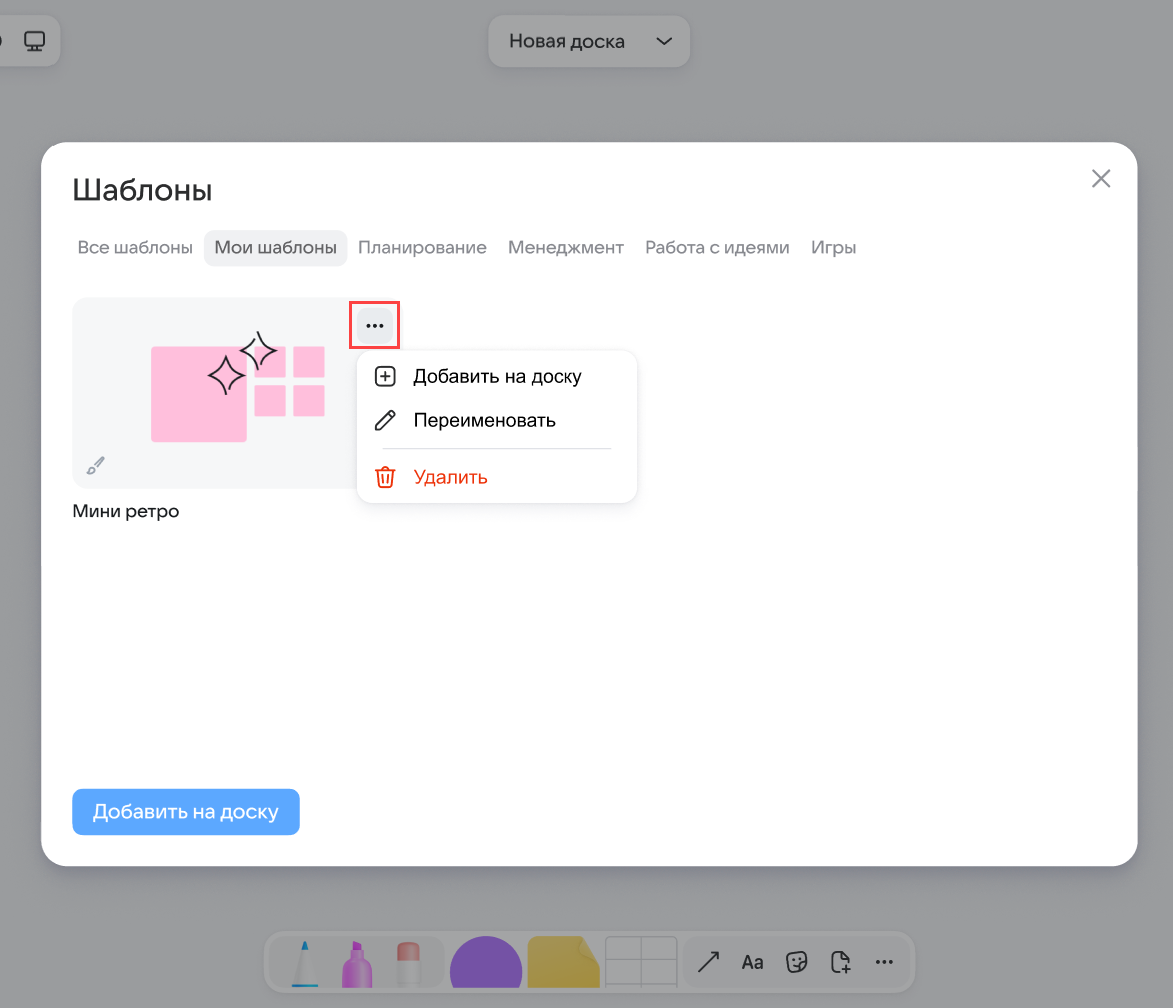The width and height of the screenshot is (1173, 1008).
Task: Click the brush icon on the template thumbnail
Action: coord(95,465)
